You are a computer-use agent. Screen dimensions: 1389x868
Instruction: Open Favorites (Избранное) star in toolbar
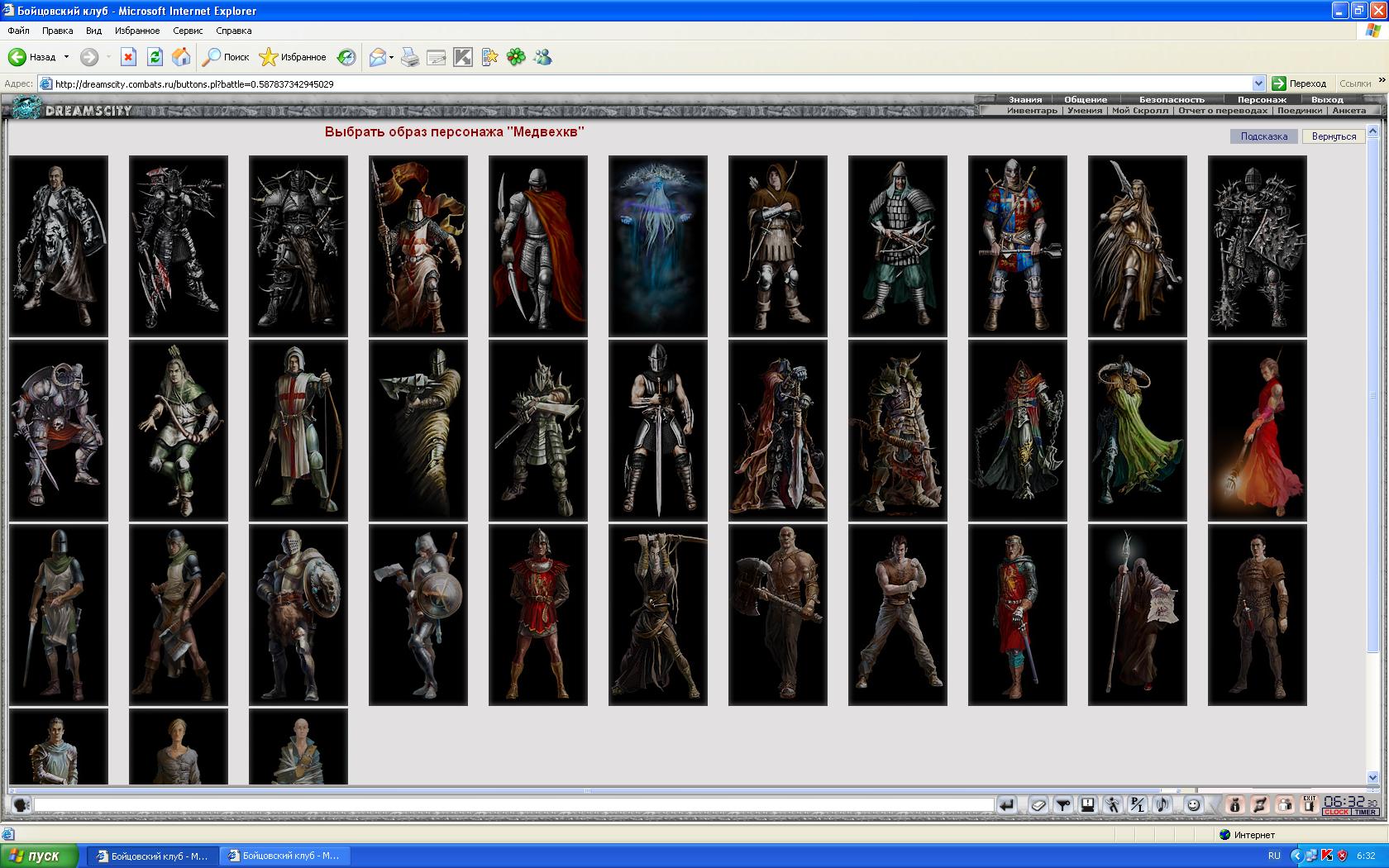click(x=293, y=57)
